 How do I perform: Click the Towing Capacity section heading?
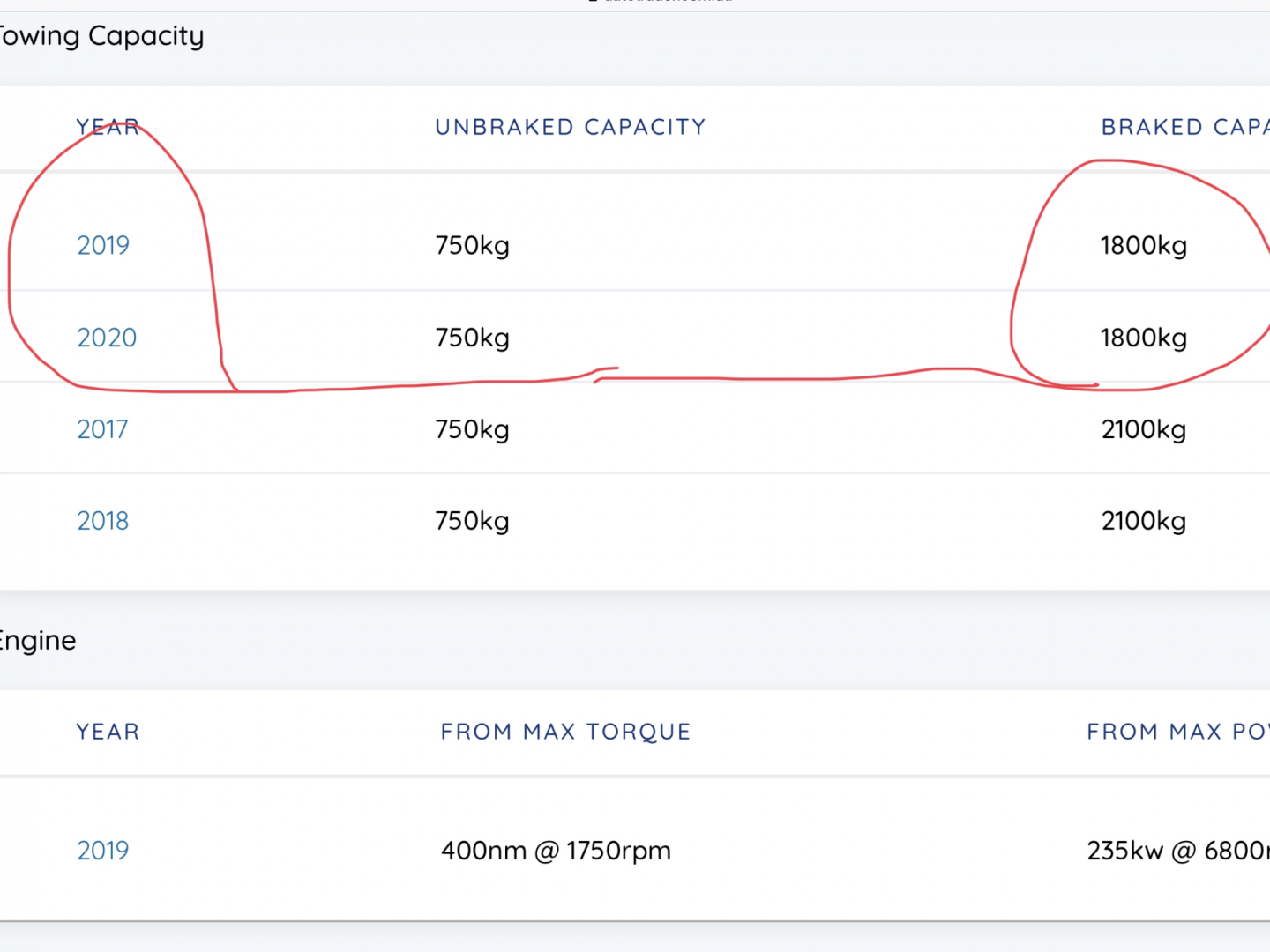coord(102,36)
